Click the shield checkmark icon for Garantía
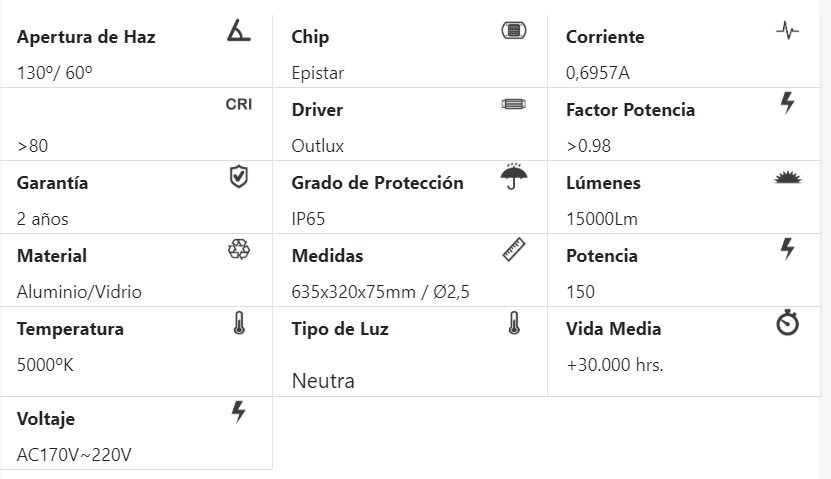This screenshot has height=479, width=831. click(238, 177)
